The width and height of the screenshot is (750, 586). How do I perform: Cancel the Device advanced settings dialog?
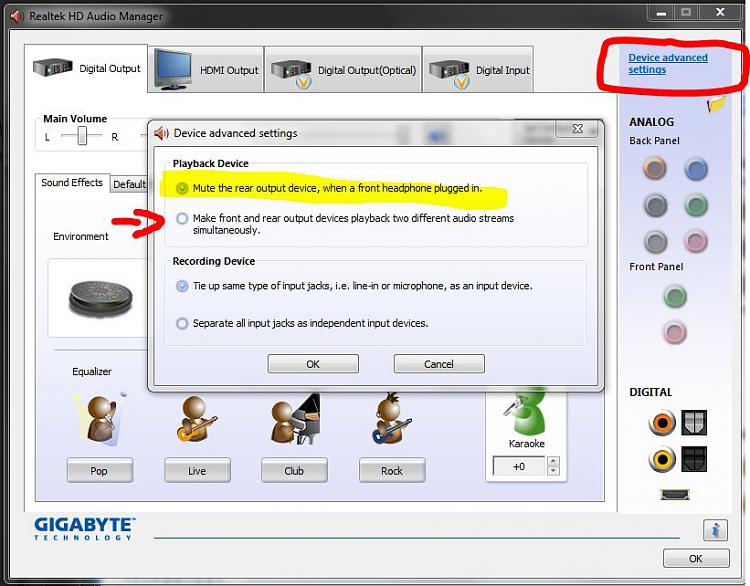point(439,364)
